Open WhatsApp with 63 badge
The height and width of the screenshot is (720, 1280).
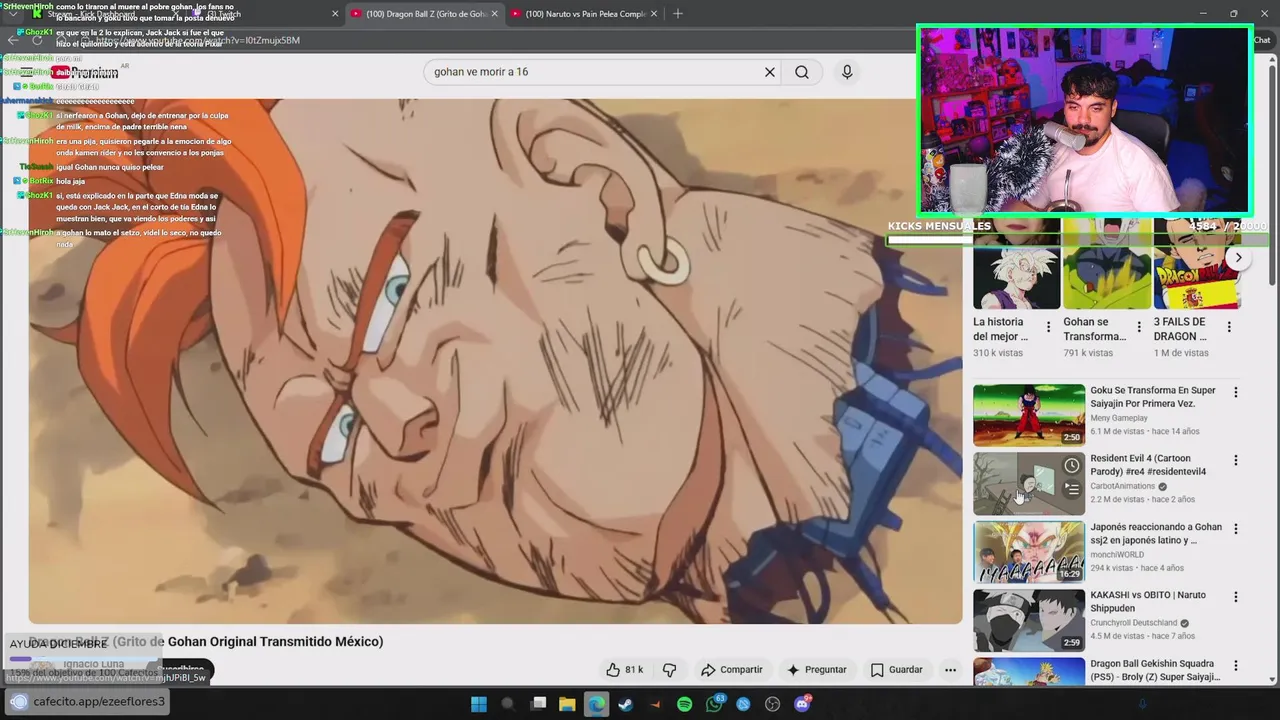(714, 704)
